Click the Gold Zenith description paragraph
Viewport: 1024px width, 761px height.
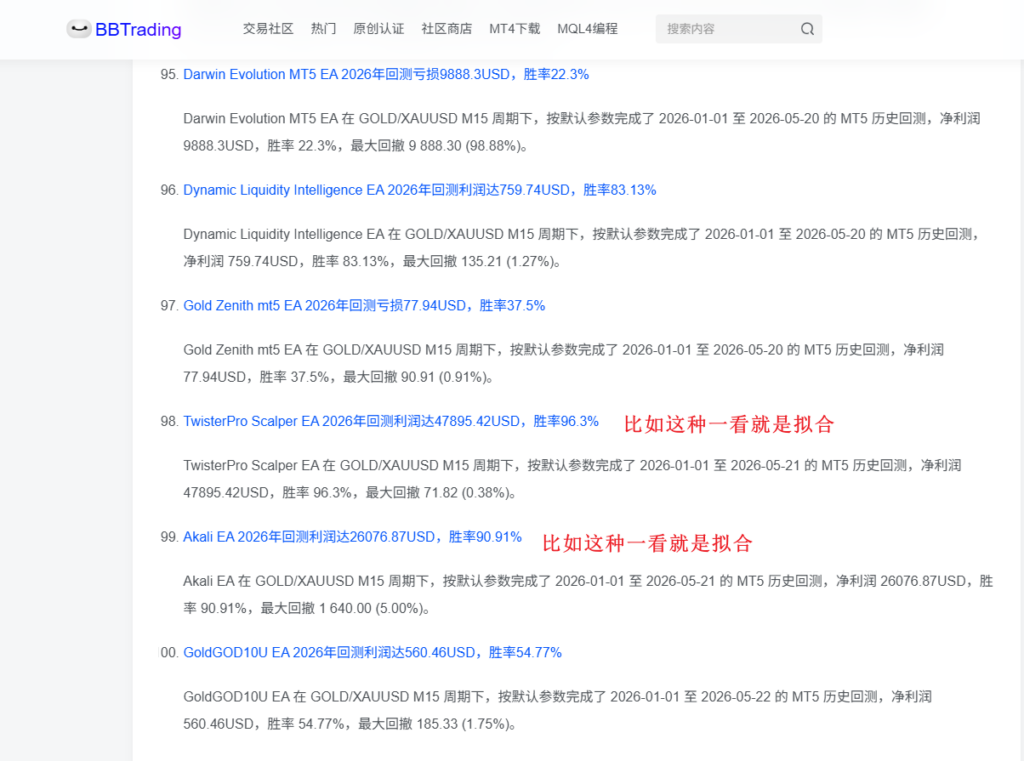[x=563, y=363]
